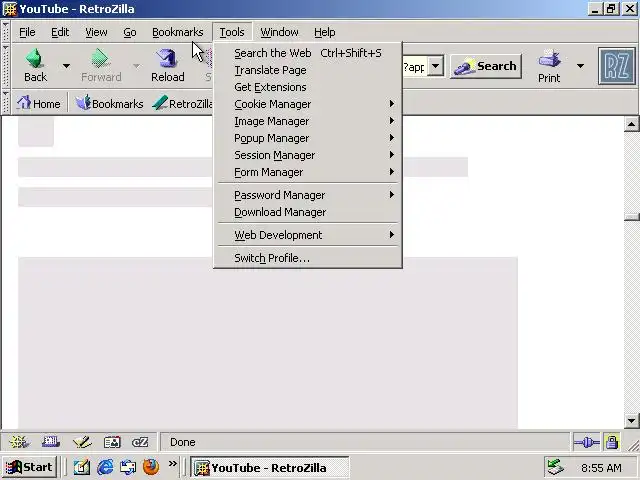Expand the quick launch overflow chevron
This screenshot has height=480, width=640.
[173, 464]
